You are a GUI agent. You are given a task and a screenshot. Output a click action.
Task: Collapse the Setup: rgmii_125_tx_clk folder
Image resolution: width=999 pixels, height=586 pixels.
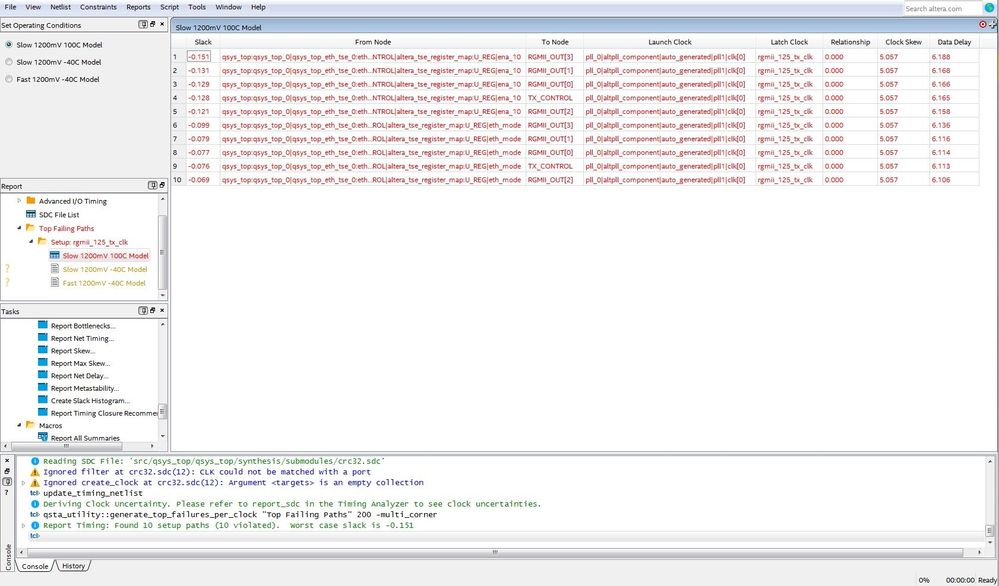[31, 241]
